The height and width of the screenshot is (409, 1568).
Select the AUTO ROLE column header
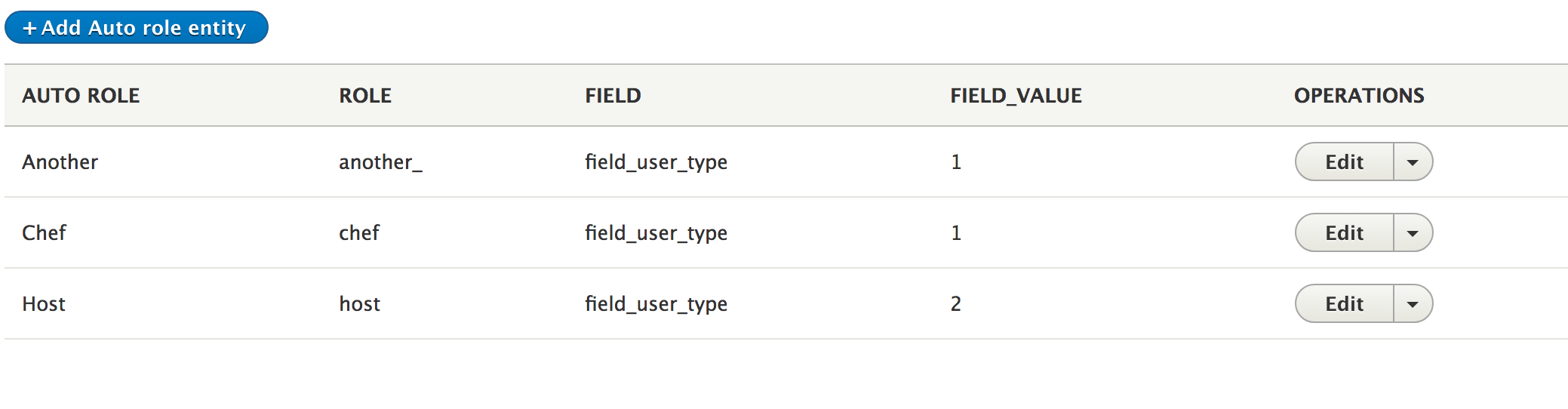coord(81,95)
